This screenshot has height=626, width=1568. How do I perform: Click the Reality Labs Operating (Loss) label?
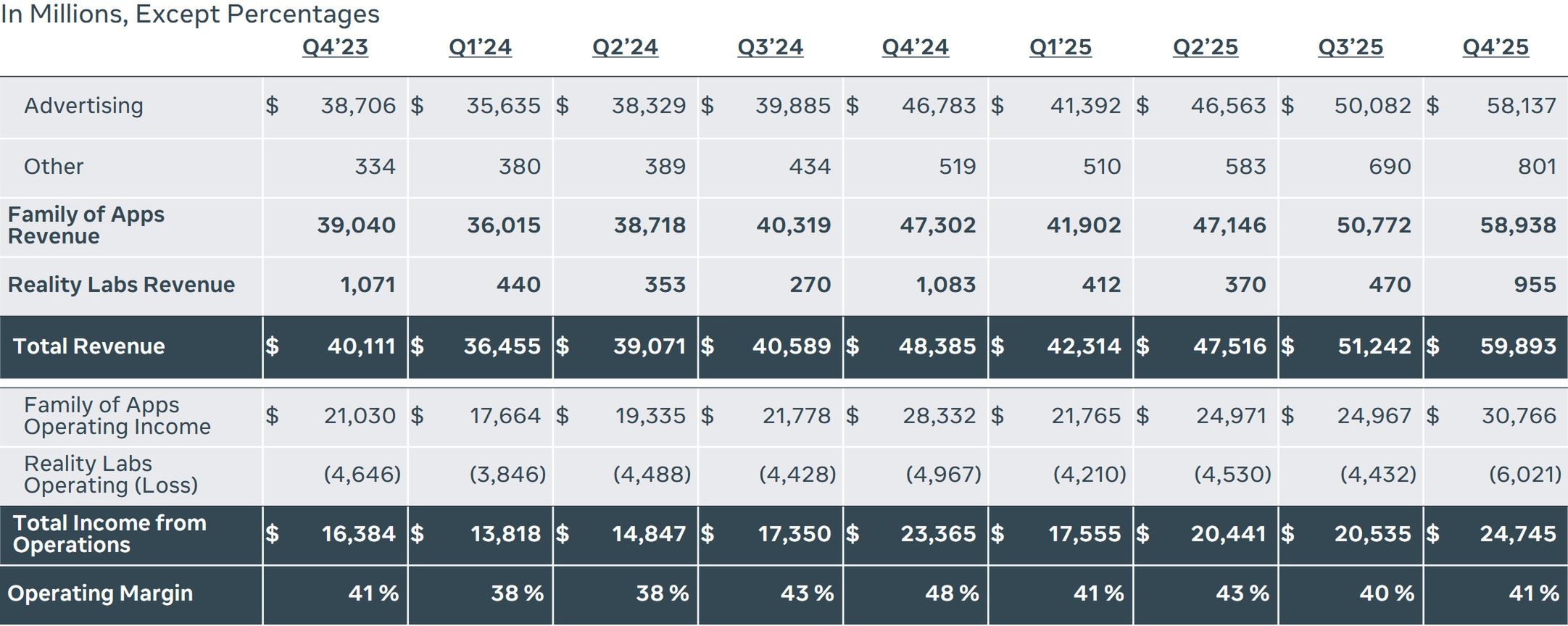coord(110,475)
